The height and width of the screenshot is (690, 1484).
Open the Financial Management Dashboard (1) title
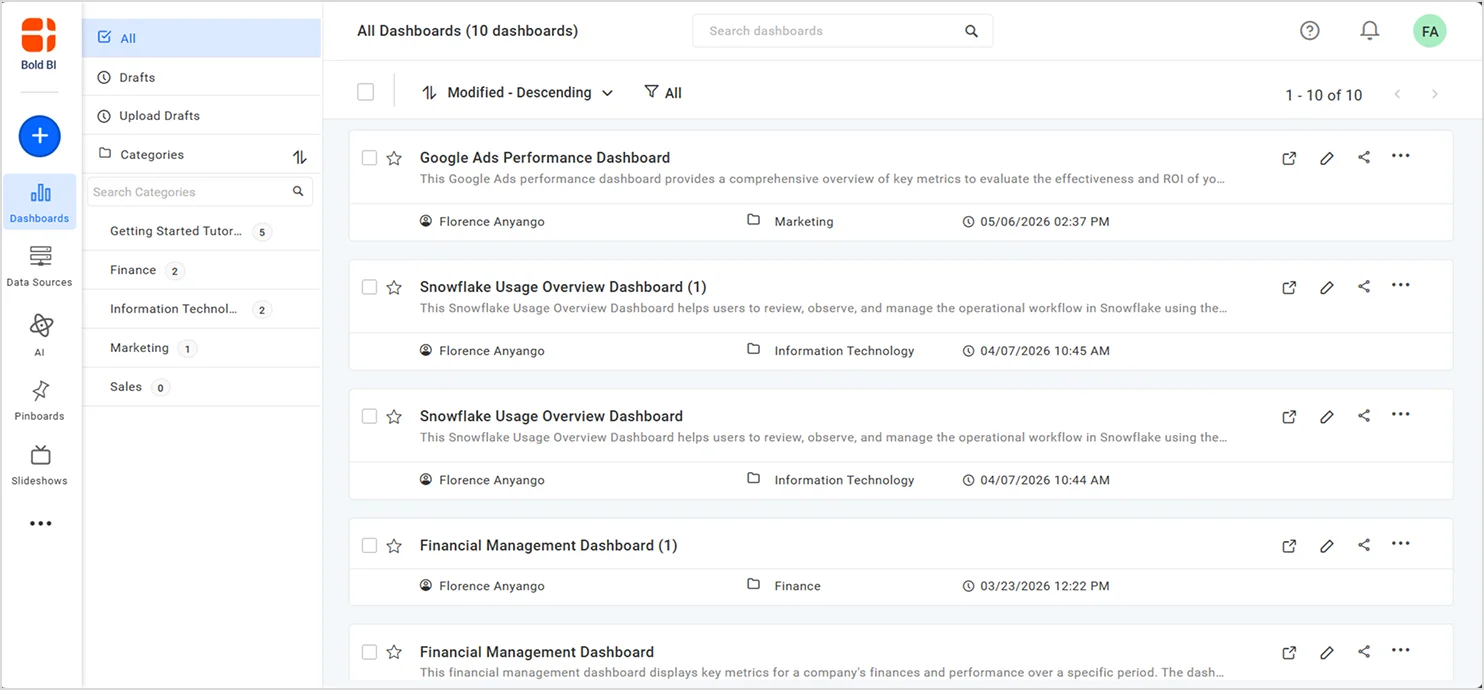[x=548, y=545]
